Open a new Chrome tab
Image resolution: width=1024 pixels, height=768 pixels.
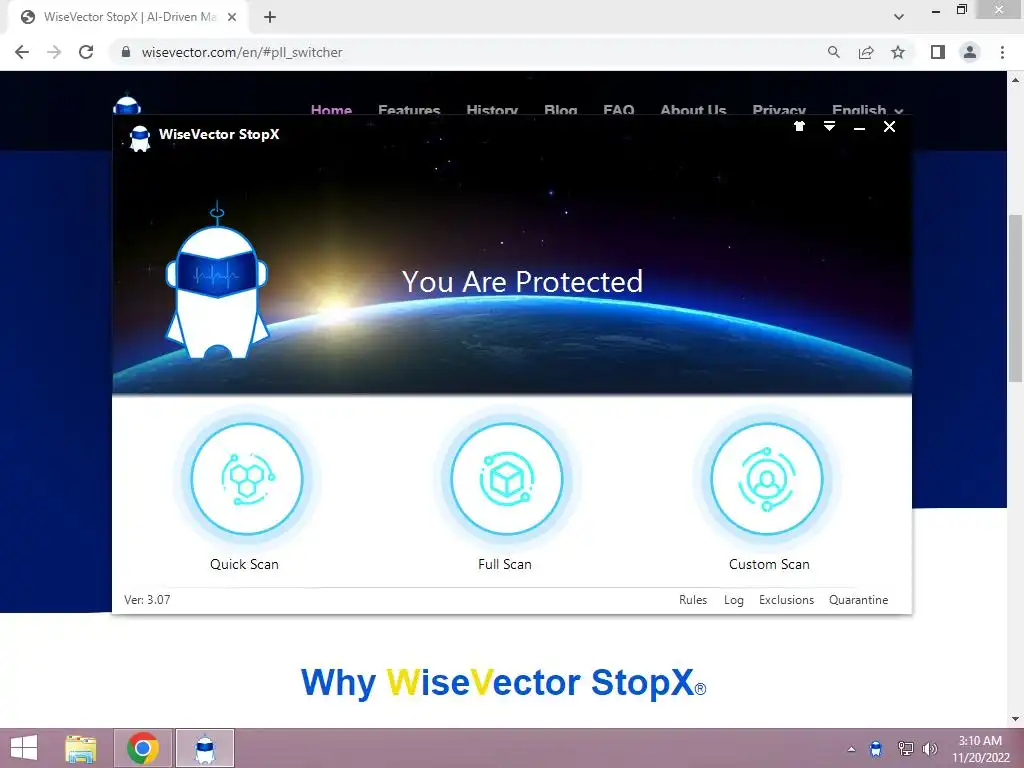point(270,17)
